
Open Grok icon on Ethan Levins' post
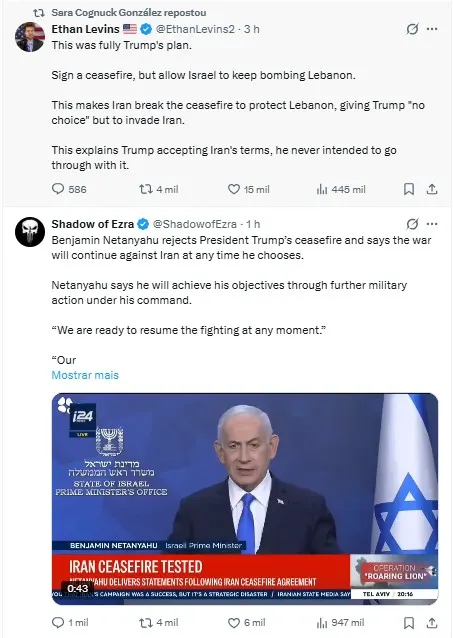click(412, 29)
